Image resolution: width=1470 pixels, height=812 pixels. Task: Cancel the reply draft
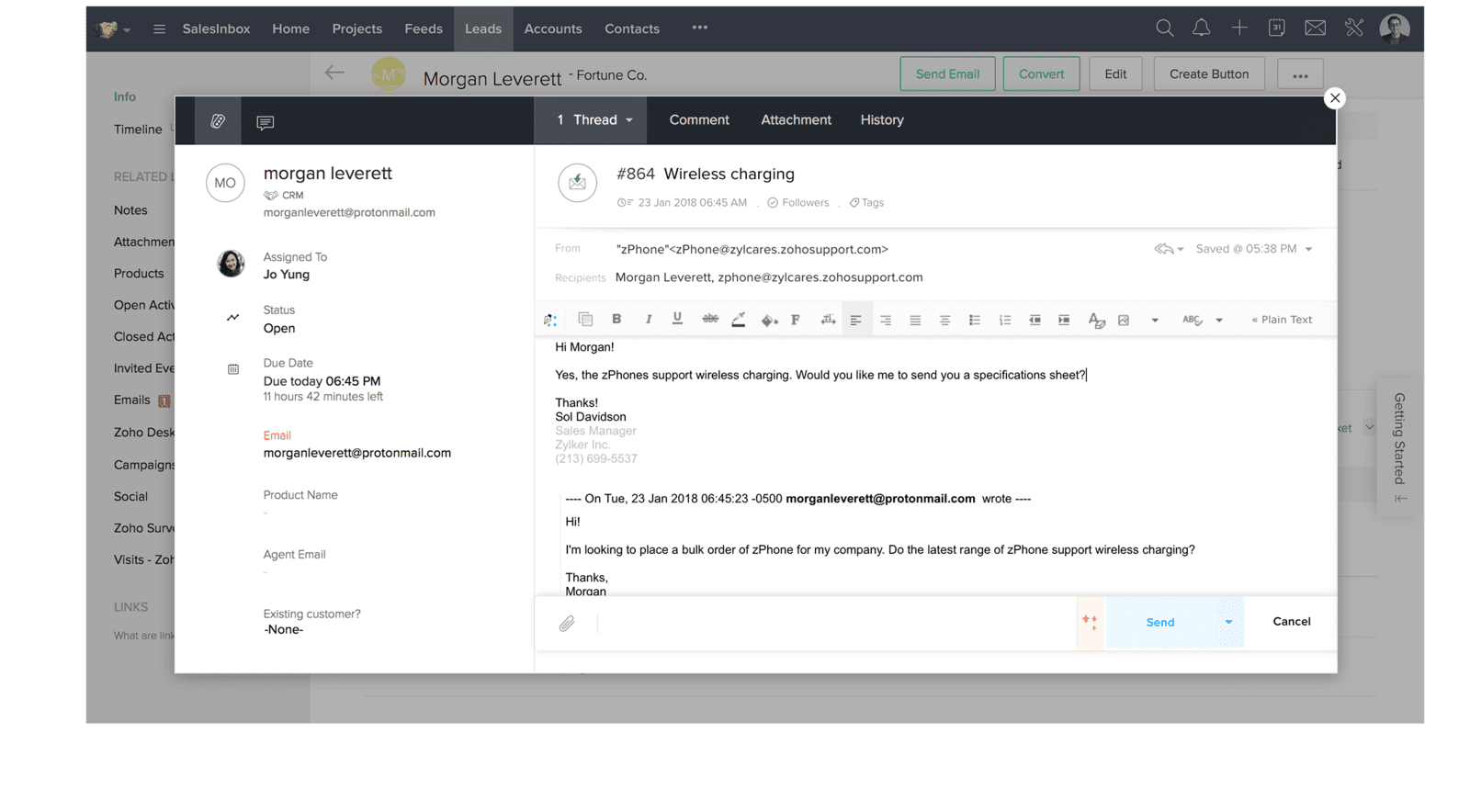[x=1291, y=622]
